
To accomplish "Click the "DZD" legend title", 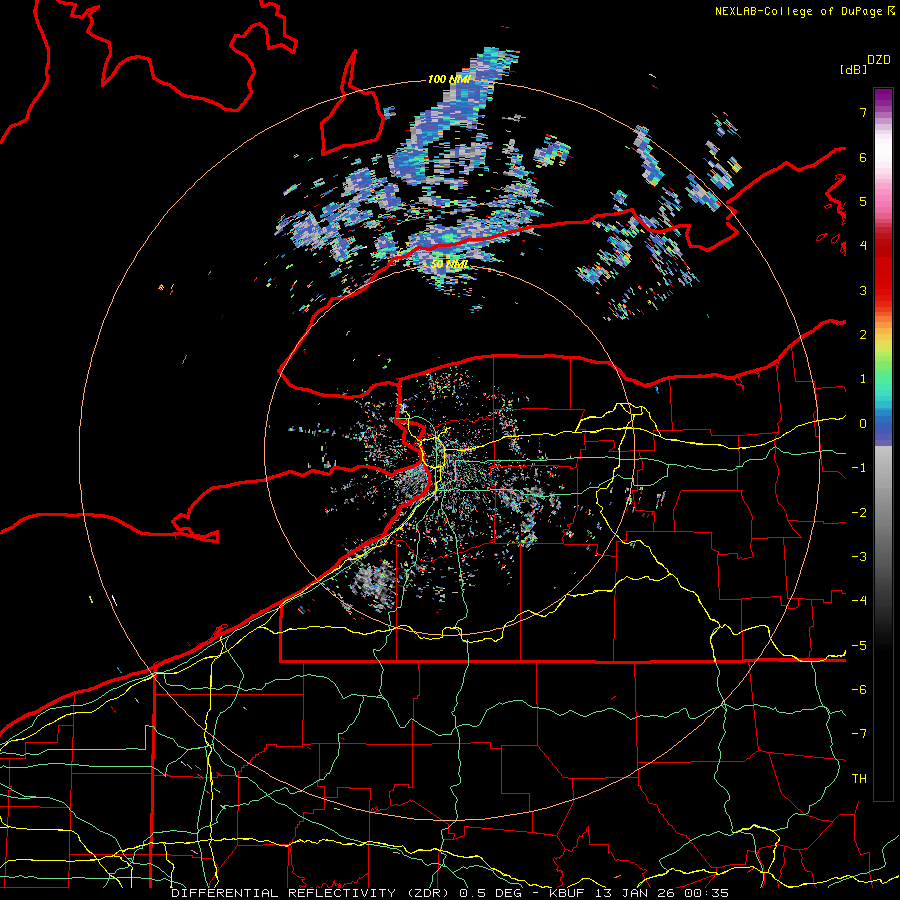I will [x=879, y=60].
